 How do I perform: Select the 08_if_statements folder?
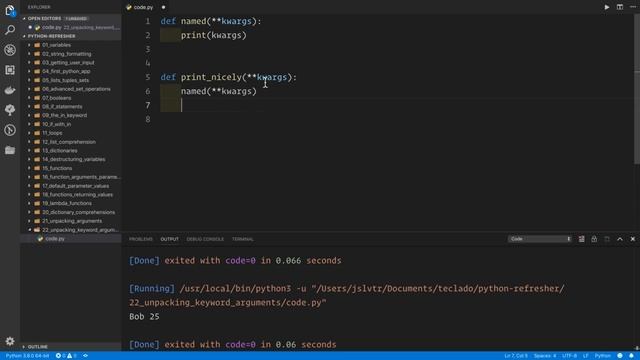pos(62,107)
